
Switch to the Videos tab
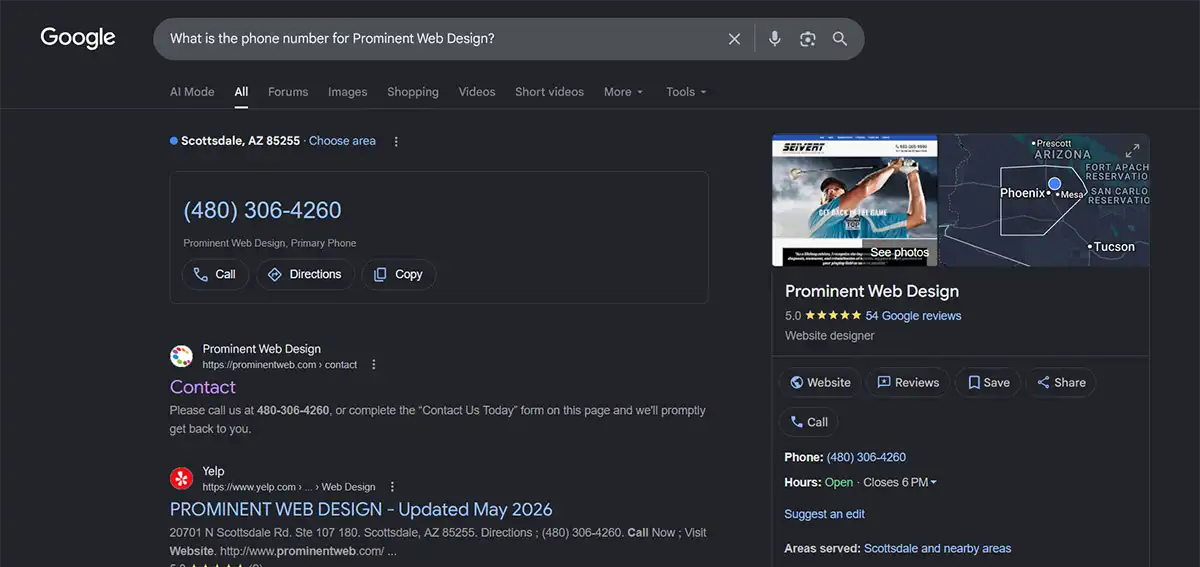coord(477,91)
